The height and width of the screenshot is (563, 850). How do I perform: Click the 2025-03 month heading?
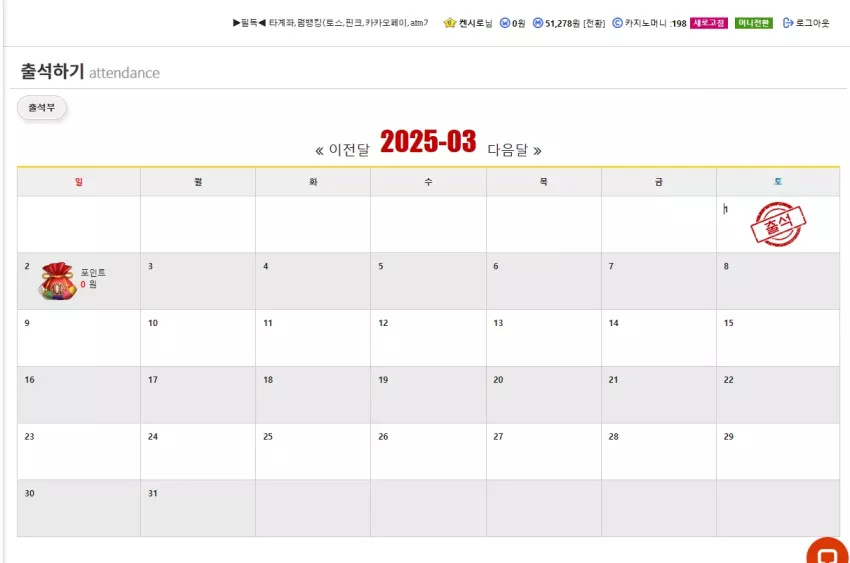pyautogui.click(x=428, y=142)
